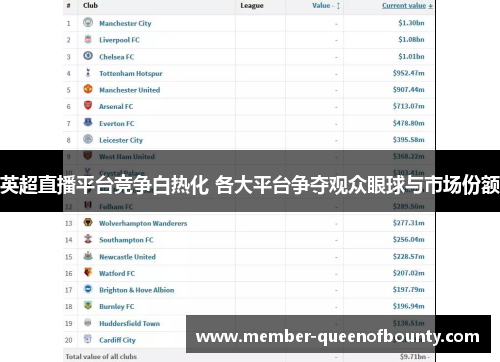Image resolution: width=500 pixels, height=362 pixels.
Task: Click the $207.02m Watford value
Action: (409, 273)
